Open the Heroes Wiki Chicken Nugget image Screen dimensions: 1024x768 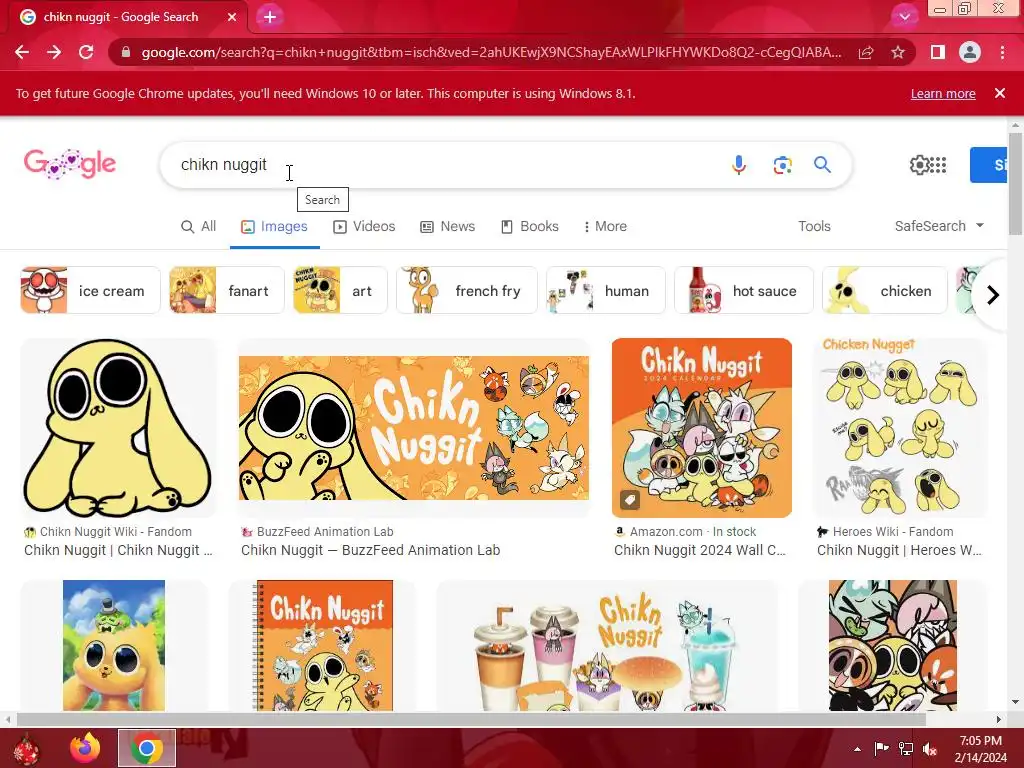(900, 428)
